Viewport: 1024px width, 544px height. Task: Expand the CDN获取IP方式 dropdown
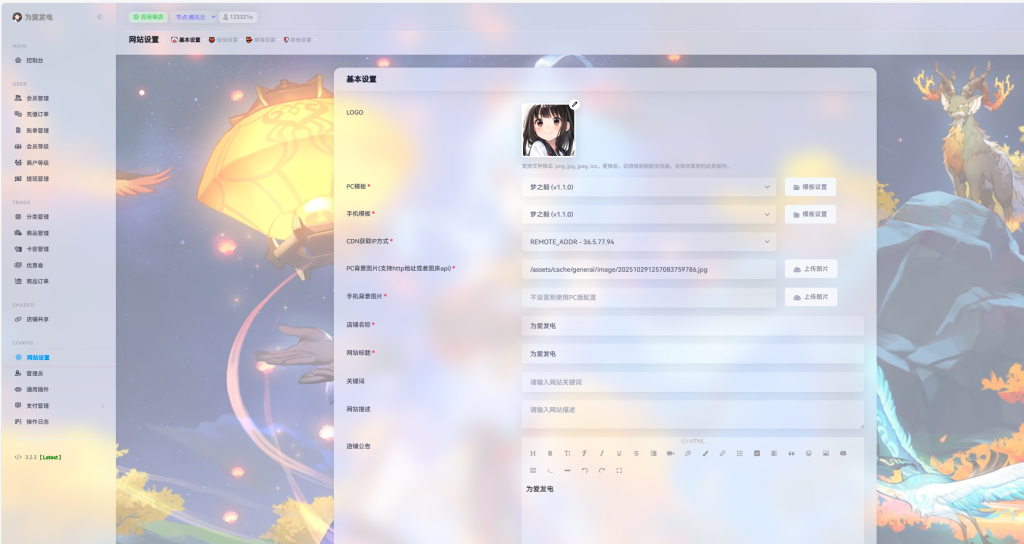pyautogui.click(x=648, y=241)
